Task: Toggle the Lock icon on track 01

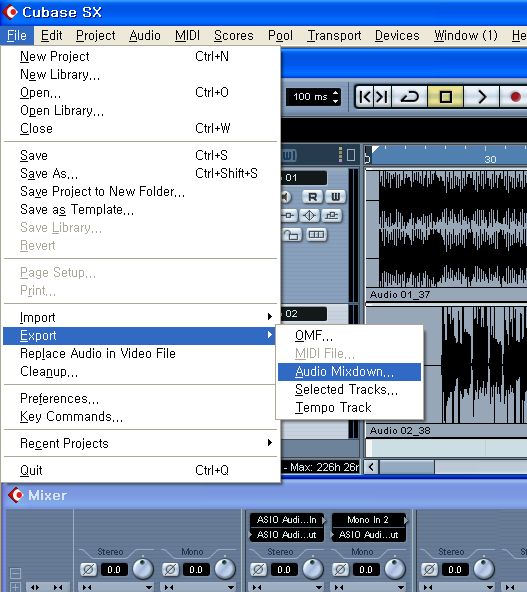Action: (x=291, y=235)
